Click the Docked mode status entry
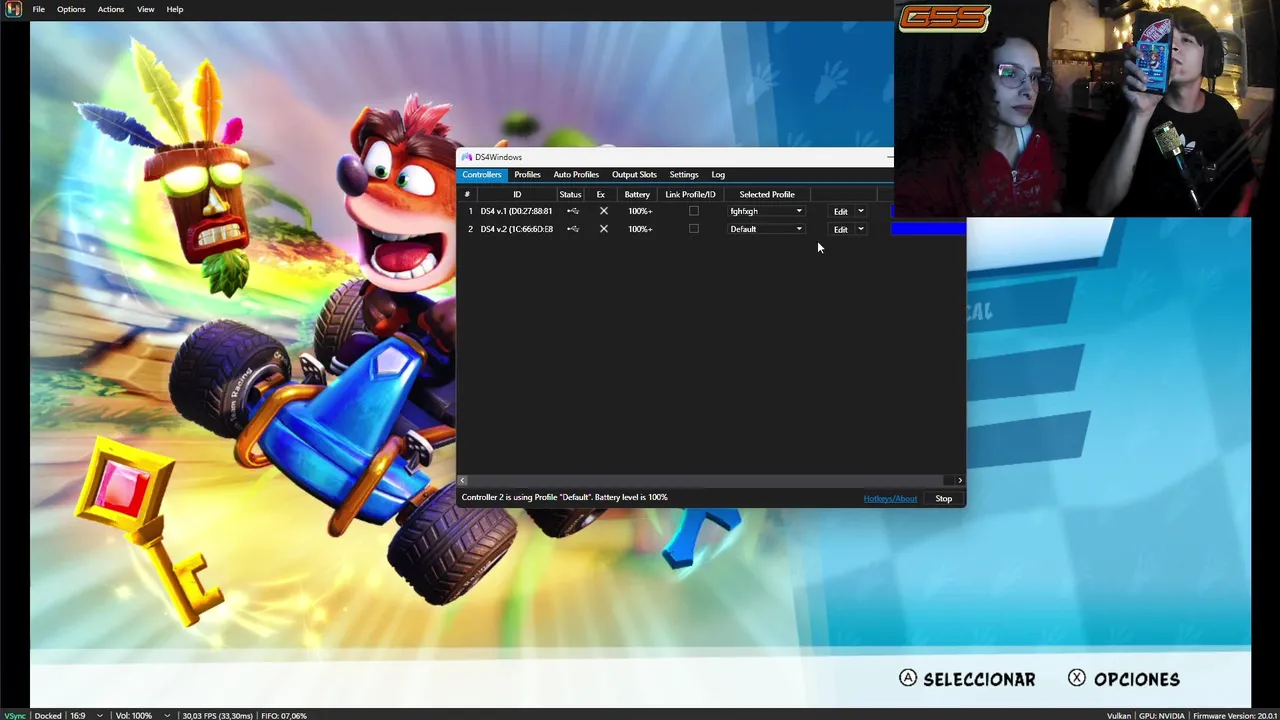1280x720 pixels. coord(48,715)
